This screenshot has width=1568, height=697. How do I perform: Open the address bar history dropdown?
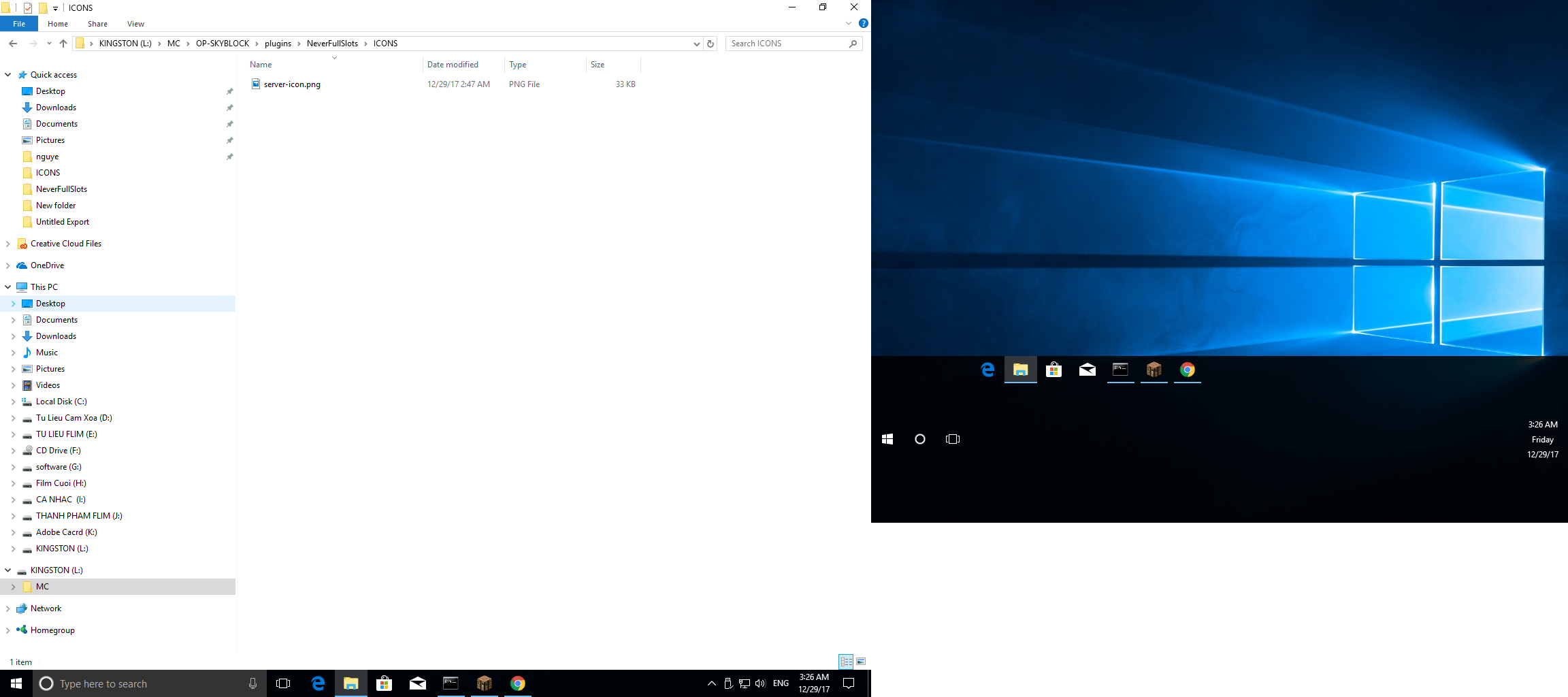696,44
